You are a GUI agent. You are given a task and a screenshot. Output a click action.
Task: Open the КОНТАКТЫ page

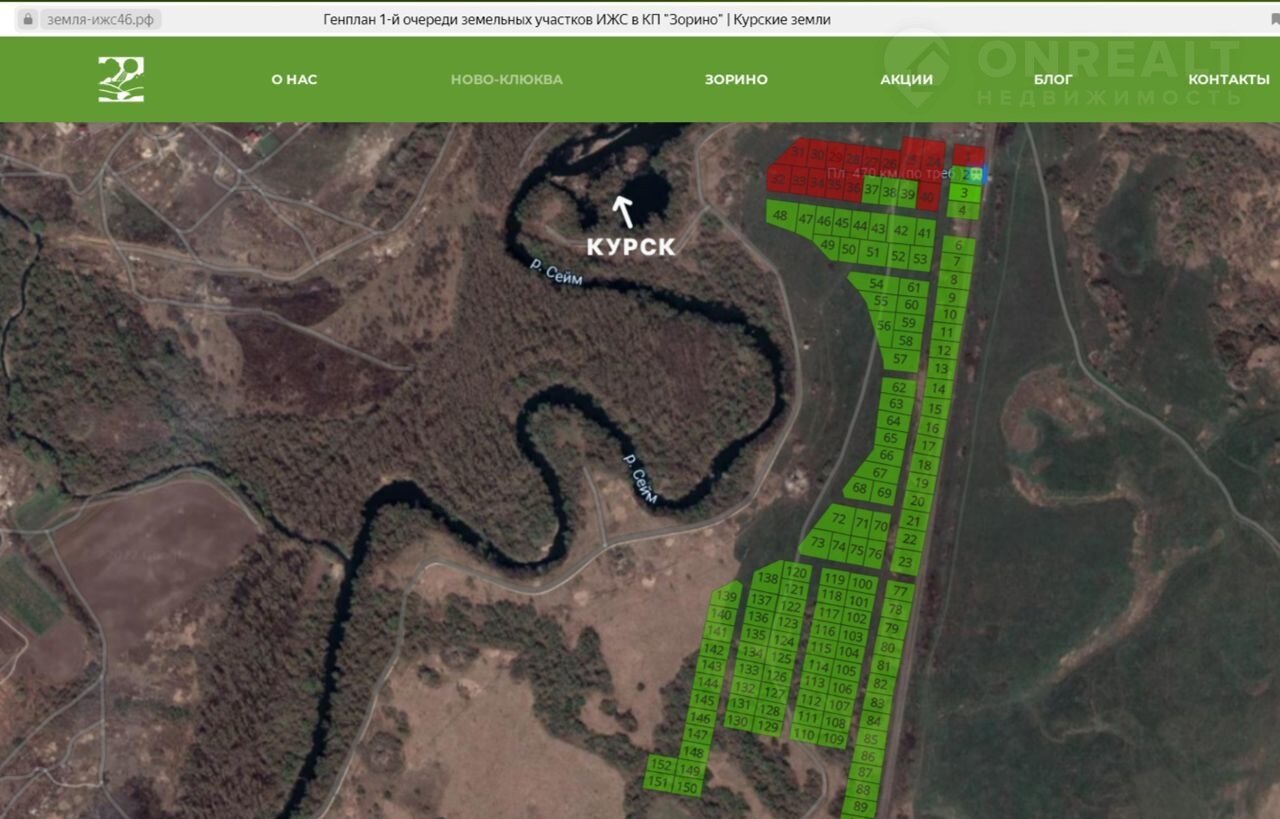pyautogui.click(x=1228, y=79)
